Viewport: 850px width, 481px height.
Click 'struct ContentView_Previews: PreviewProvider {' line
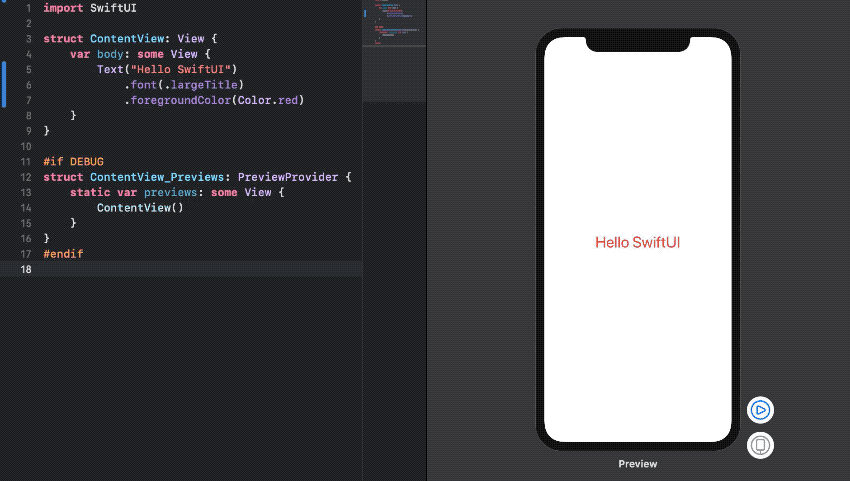tap(197, 177)
